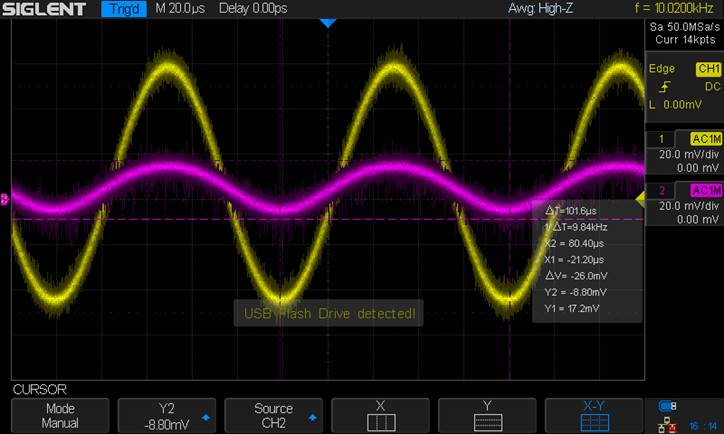This screenshot has width=724, height=434.
Task: Click the rising edge slope icon
Action: coord(665,87)
